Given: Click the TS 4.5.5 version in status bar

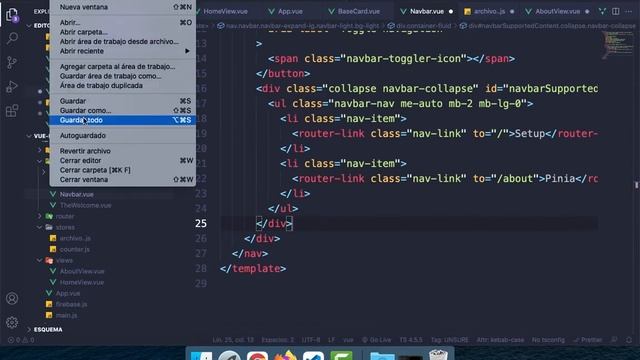Looking at the screenshot, I should [411, 340].
